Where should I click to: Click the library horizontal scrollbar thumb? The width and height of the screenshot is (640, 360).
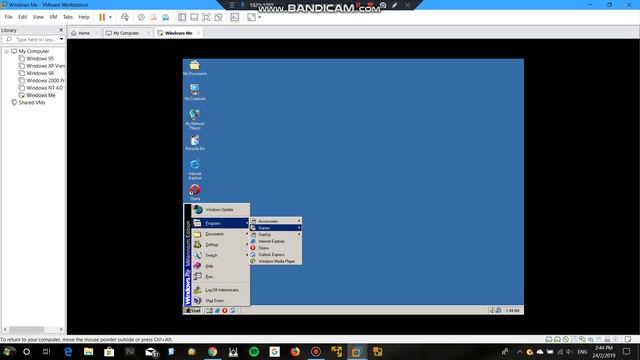(x=27, y=329)
